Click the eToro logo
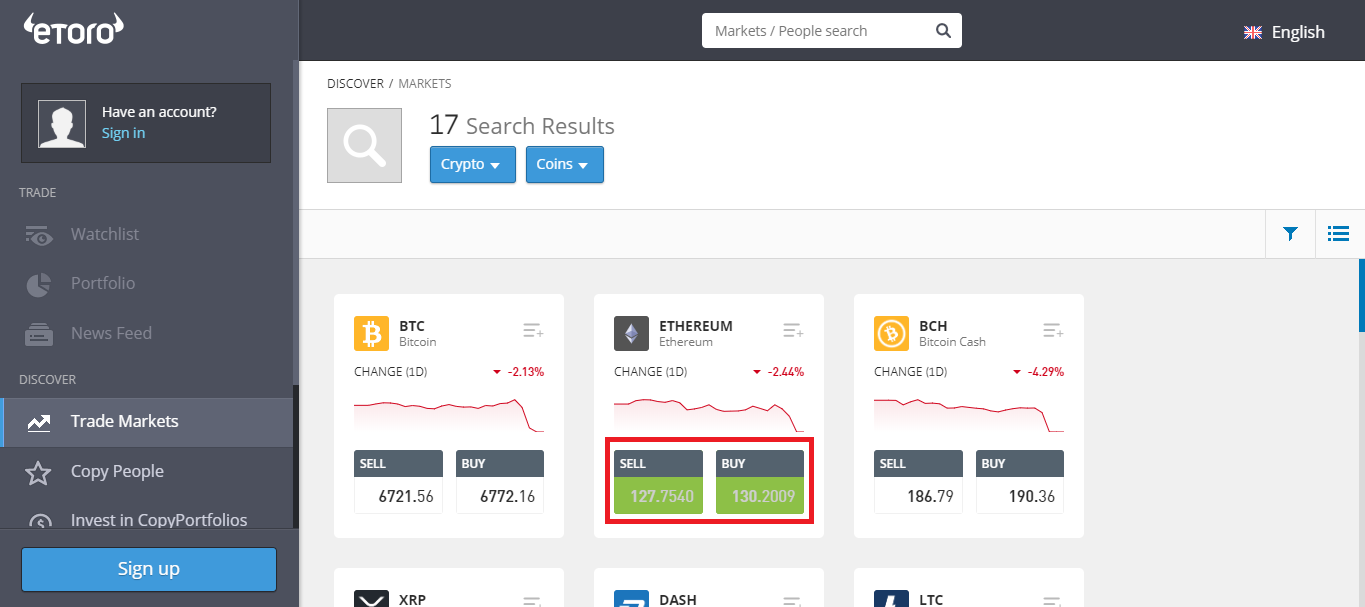The image size is (1365, 607). click(73, 29)
